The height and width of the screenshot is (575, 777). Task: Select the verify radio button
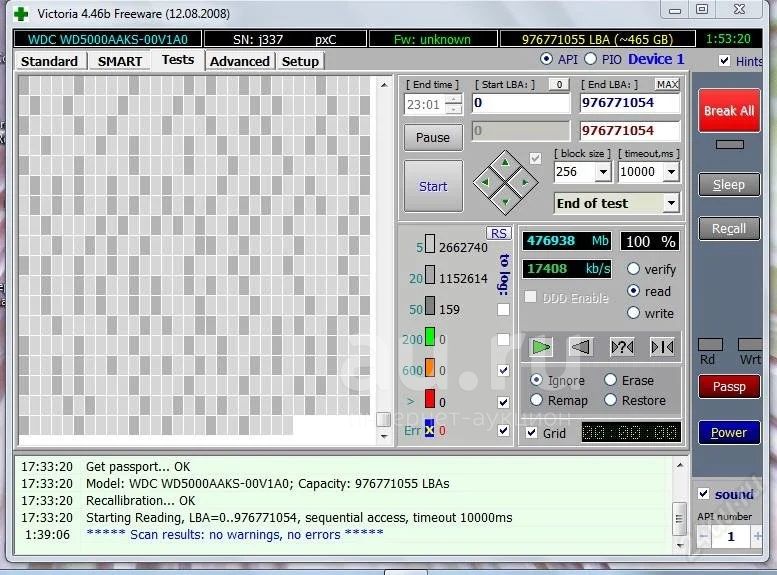(633, 269)
